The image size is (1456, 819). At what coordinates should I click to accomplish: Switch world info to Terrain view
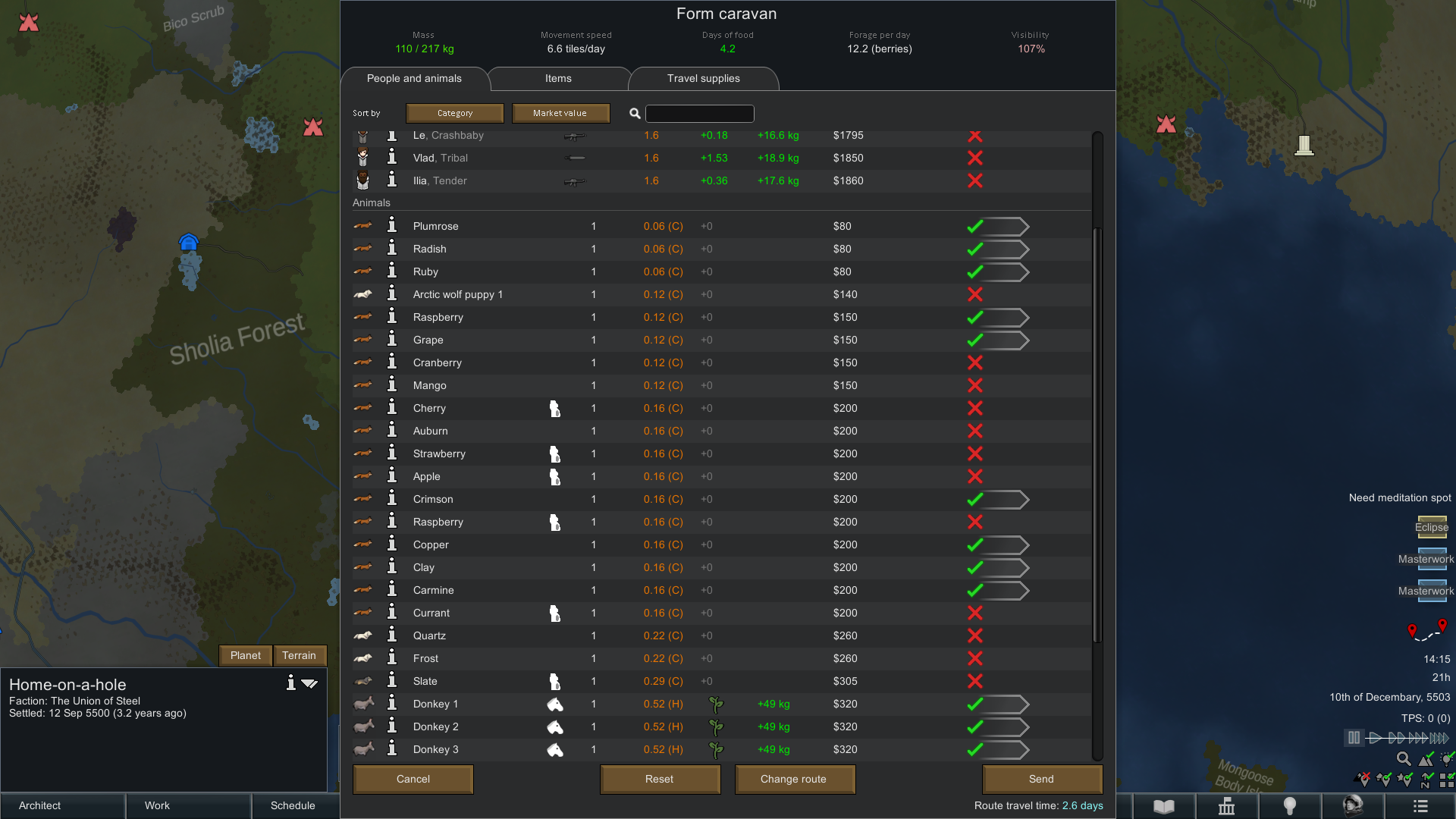(300, 655)
